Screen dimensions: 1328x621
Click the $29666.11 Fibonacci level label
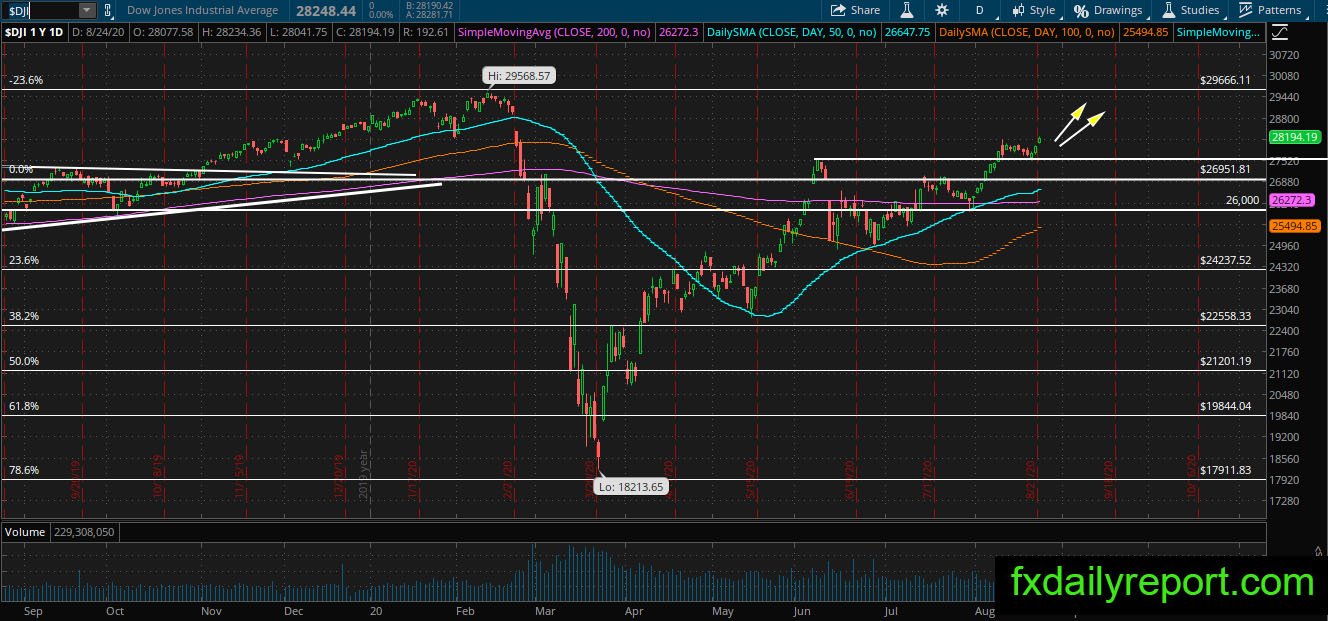(1225, 80)
